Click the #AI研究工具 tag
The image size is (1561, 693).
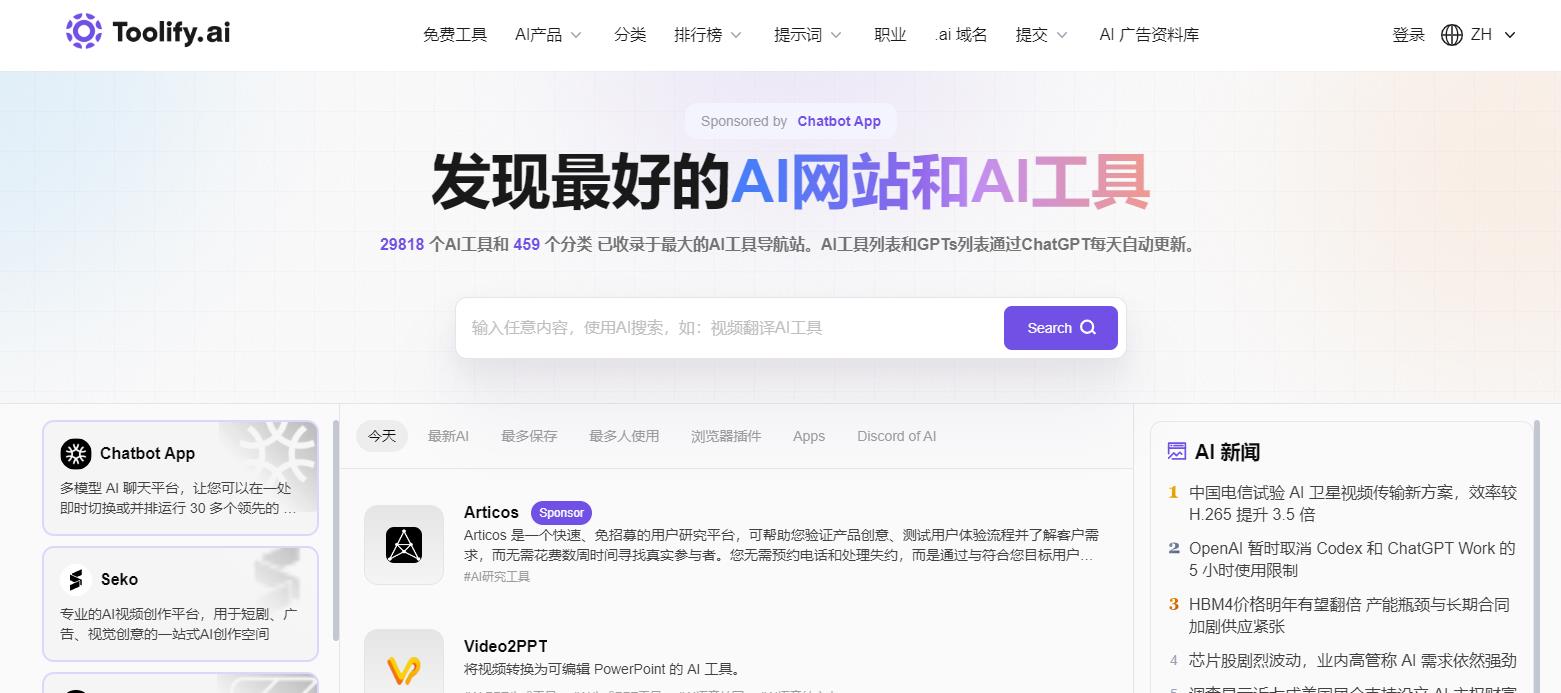coord(497,577)
